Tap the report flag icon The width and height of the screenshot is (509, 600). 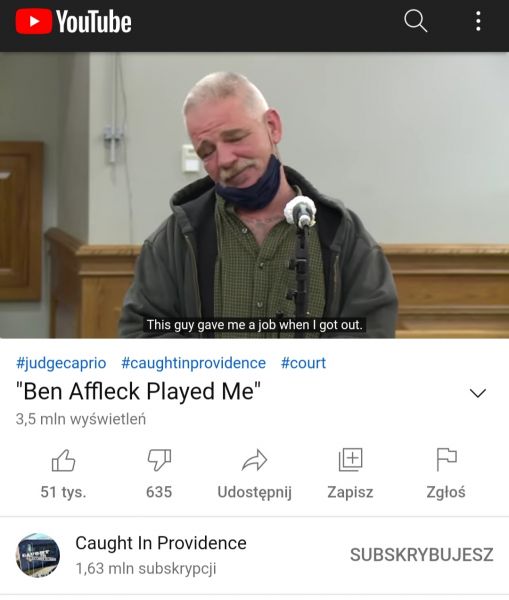pyautogui.click(x=446, y=460)
